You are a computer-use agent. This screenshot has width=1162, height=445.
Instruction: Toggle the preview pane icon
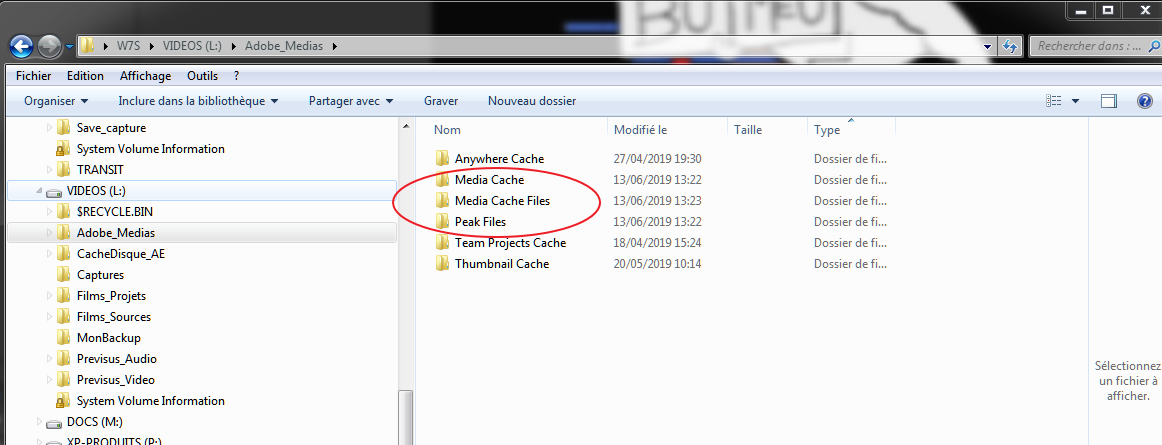coord(1109,101)
